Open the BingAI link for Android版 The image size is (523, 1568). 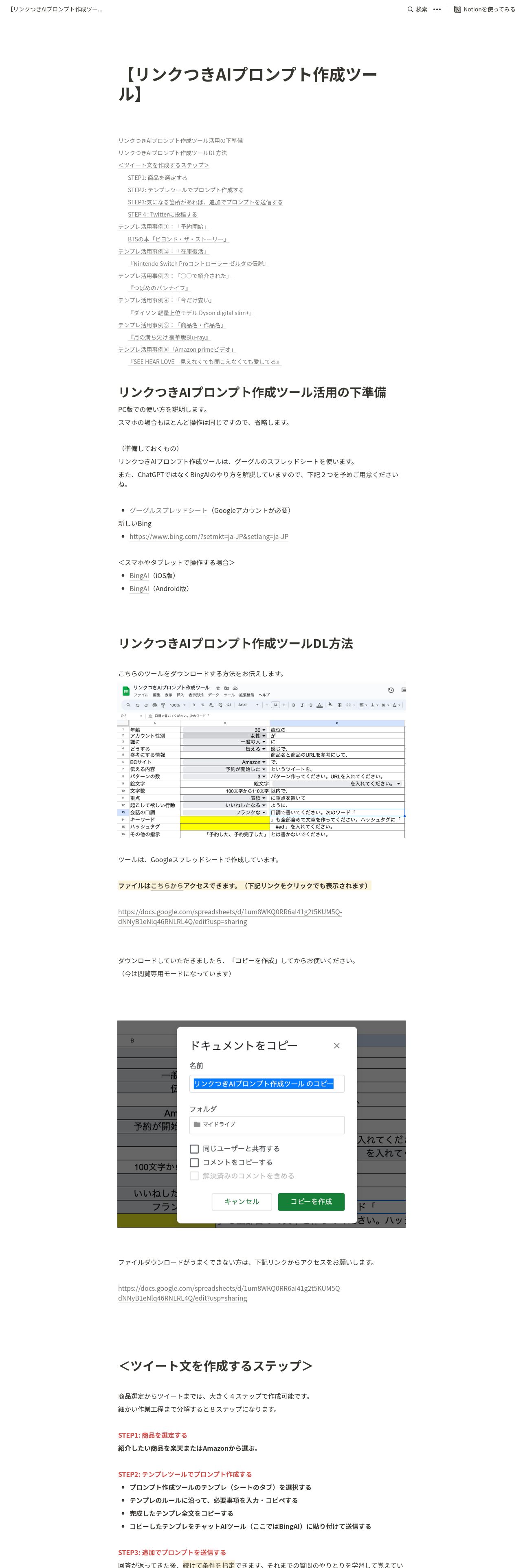(139, 589)
